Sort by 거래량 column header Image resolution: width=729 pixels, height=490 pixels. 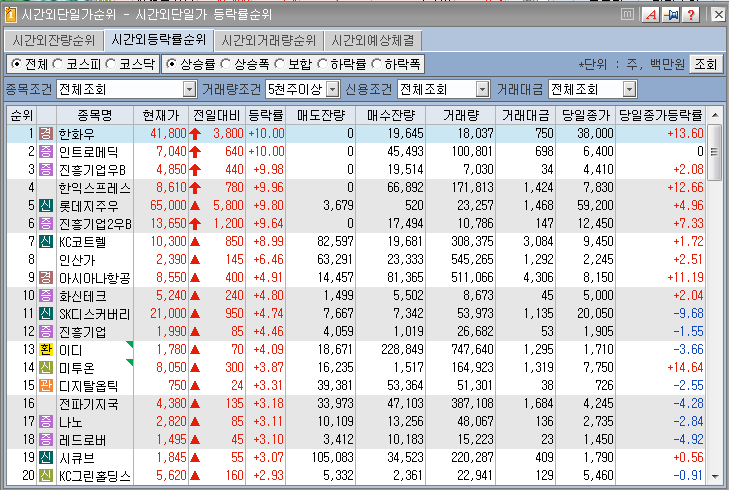[460, 115]
